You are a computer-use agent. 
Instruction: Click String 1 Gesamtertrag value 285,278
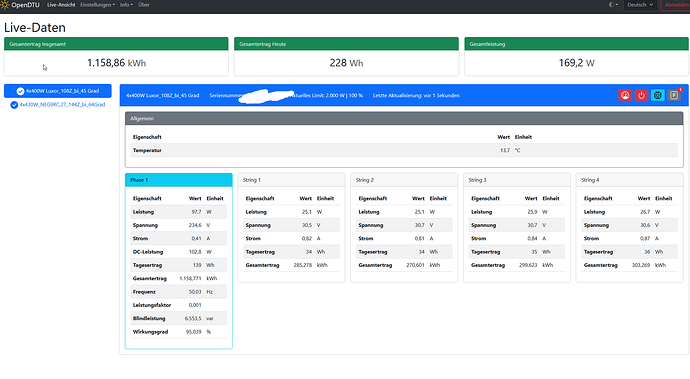pyautogui.click(x=303, y=265)
